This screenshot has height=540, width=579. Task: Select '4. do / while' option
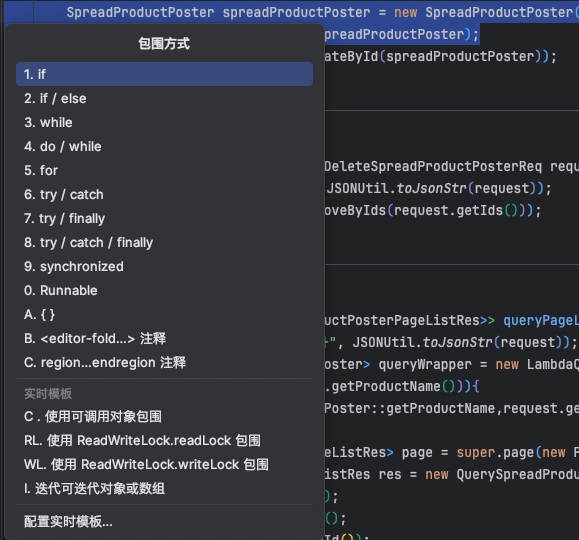click(164, 147)
